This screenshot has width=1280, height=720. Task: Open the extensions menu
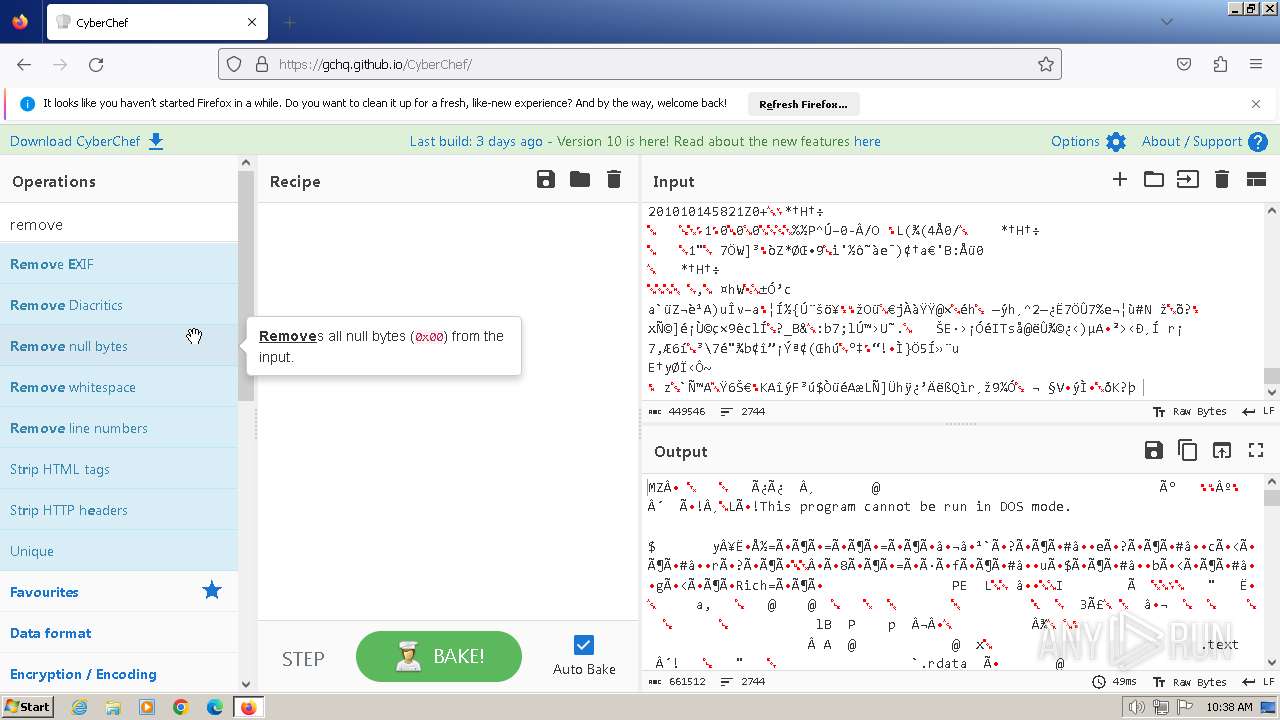pos(1220,64)
